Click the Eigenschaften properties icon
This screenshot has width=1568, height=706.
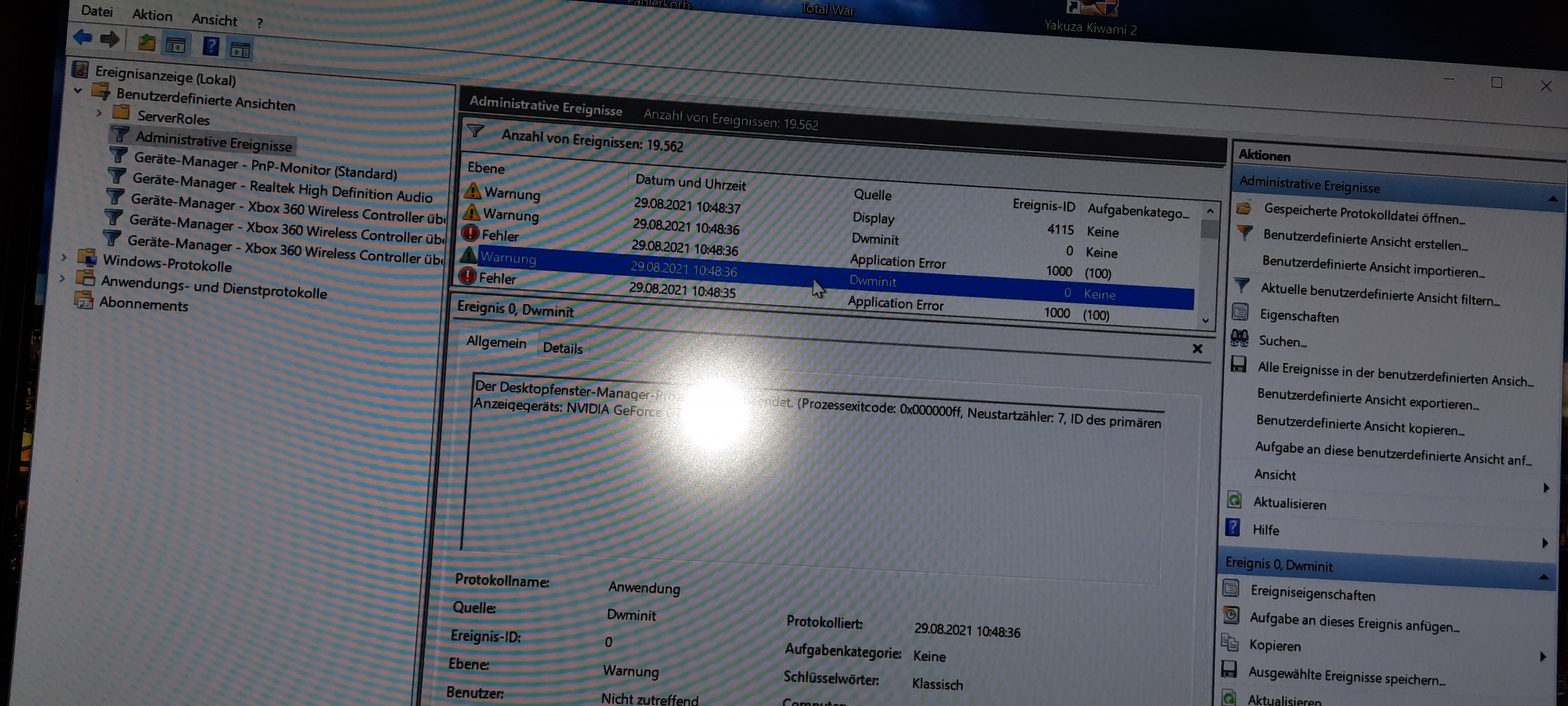(1240, 313)
